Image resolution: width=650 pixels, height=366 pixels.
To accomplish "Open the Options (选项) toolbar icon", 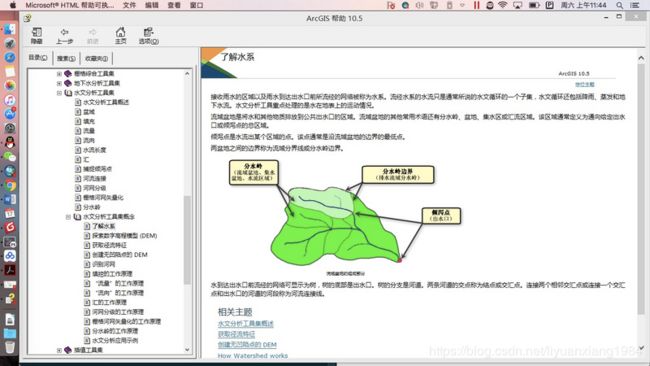I will point(148,36).
